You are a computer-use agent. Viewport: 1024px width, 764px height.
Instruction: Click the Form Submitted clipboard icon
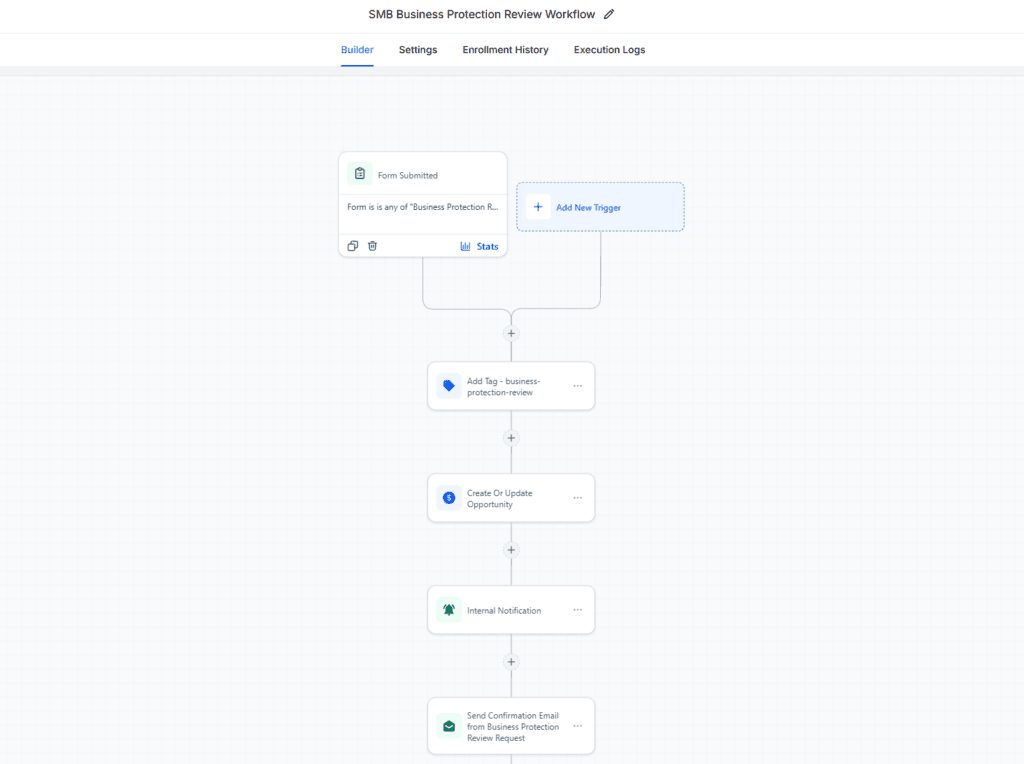[360, 174]
